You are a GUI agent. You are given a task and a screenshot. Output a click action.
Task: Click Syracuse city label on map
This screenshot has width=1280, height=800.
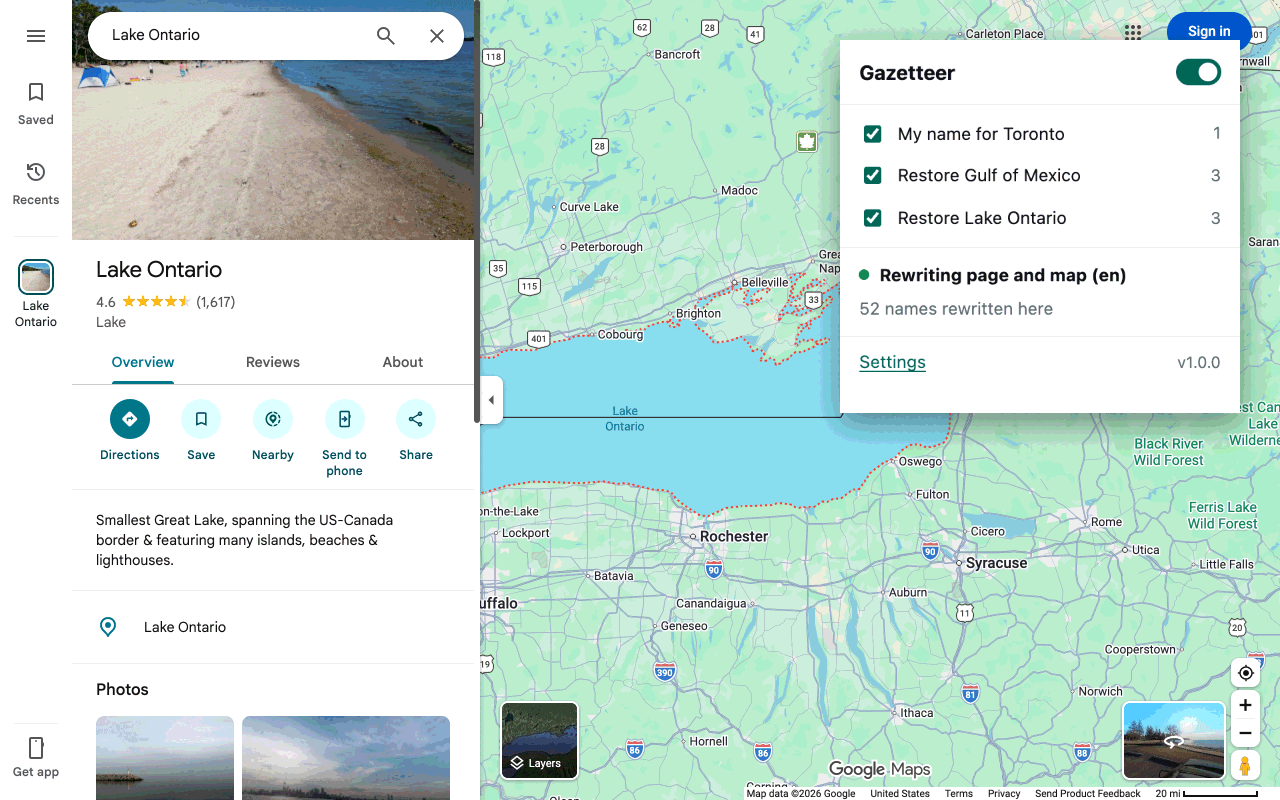(x=997, y=563)
